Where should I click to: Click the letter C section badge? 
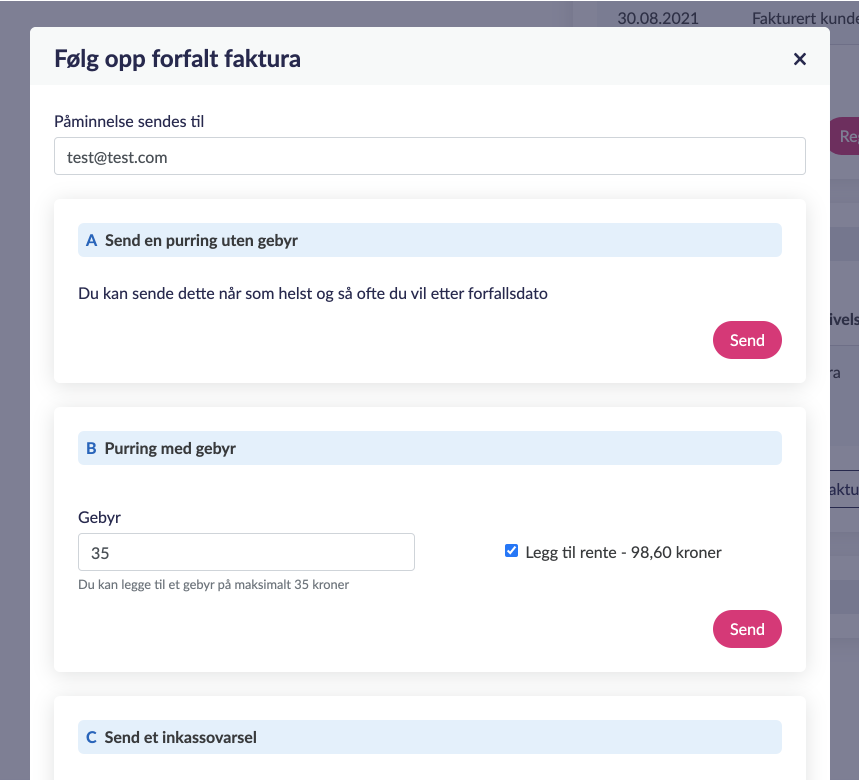tap(91, 738)
